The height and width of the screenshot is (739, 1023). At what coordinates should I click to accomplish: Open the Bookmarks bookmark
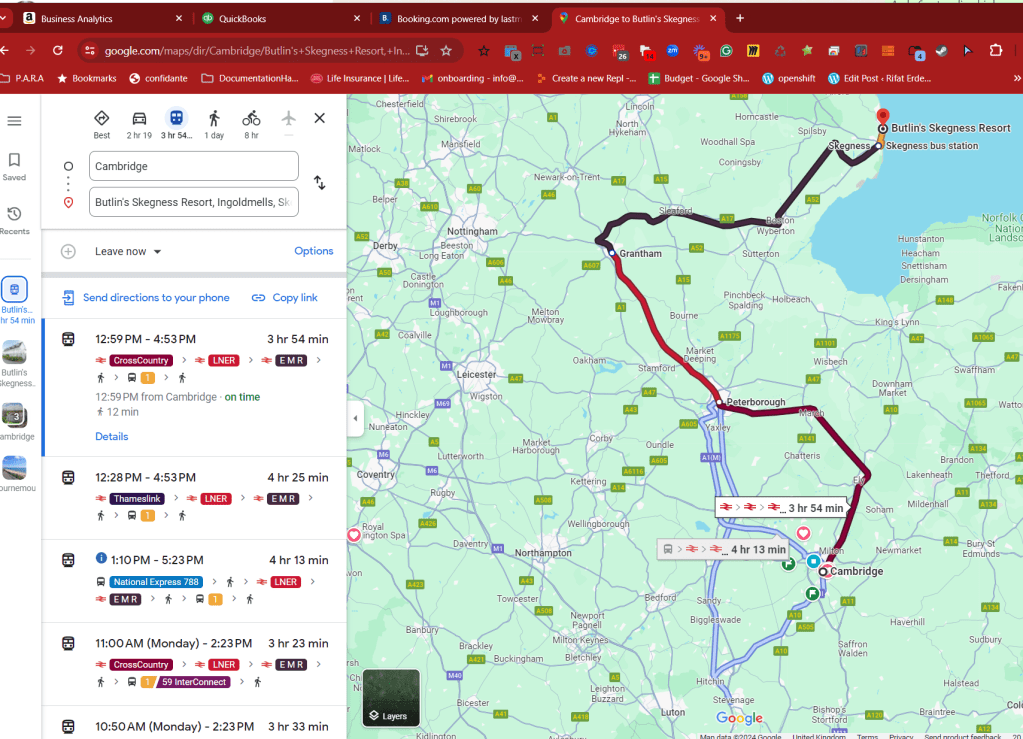pyautogui.click(x=87, y=78)
